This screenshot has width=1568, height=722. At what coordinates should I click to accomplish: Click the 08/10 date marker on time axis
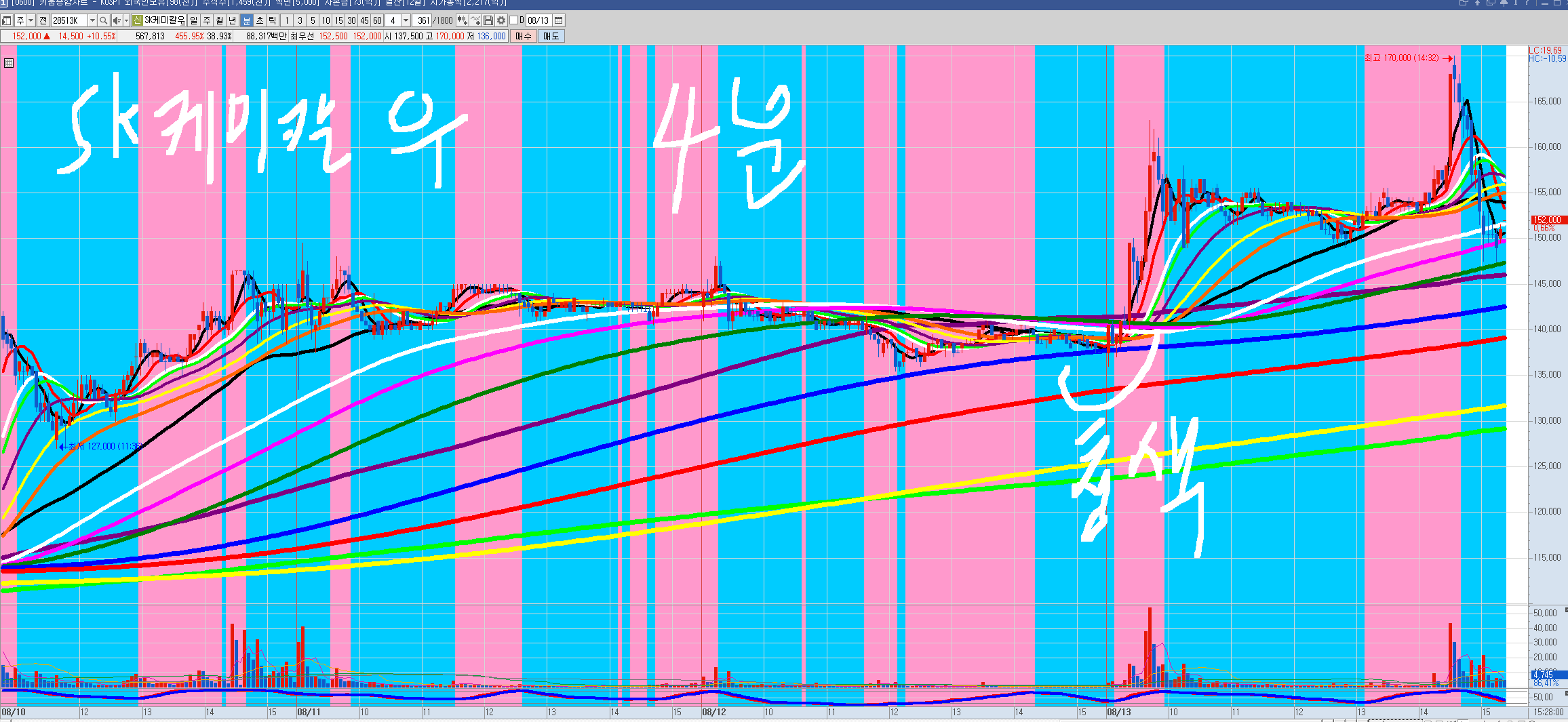point(14,712)
